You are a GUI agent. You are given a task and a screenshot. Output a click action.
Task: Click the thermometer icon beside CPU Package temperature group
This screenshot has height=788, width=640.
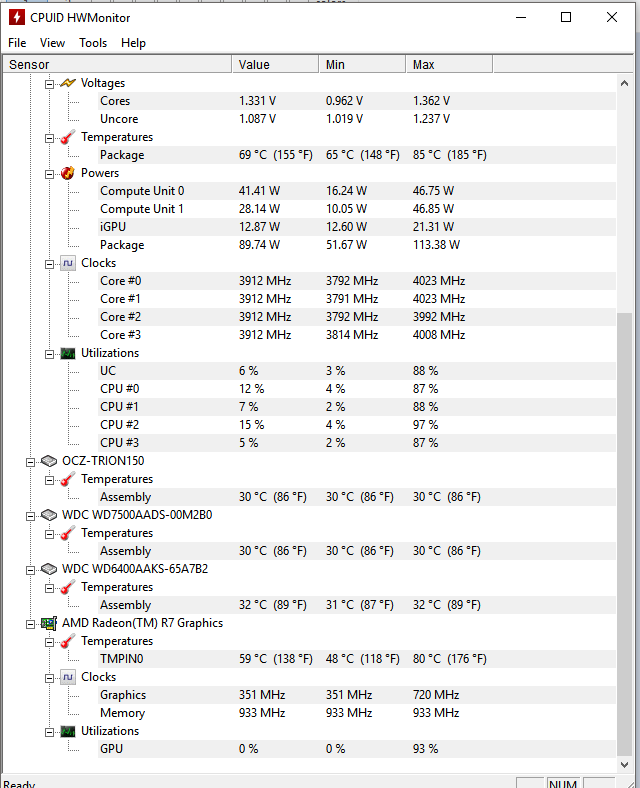tap(68, 137)
